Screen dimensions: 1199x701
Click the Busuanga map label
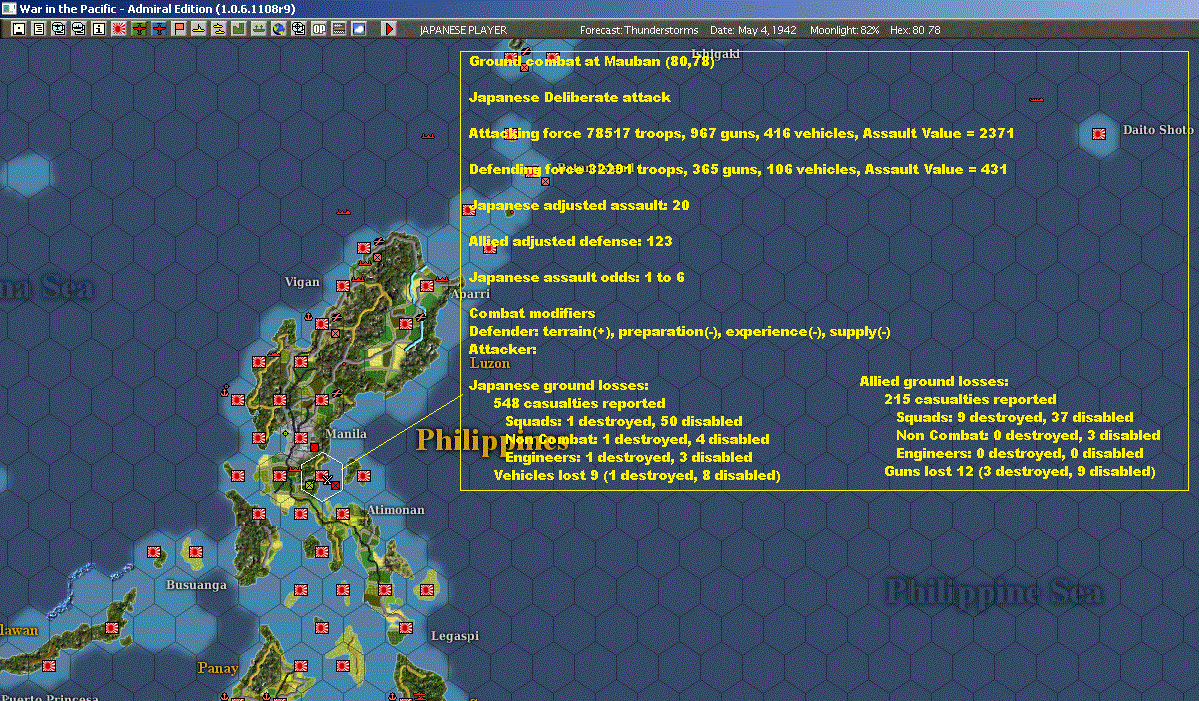tap(197, 585)
